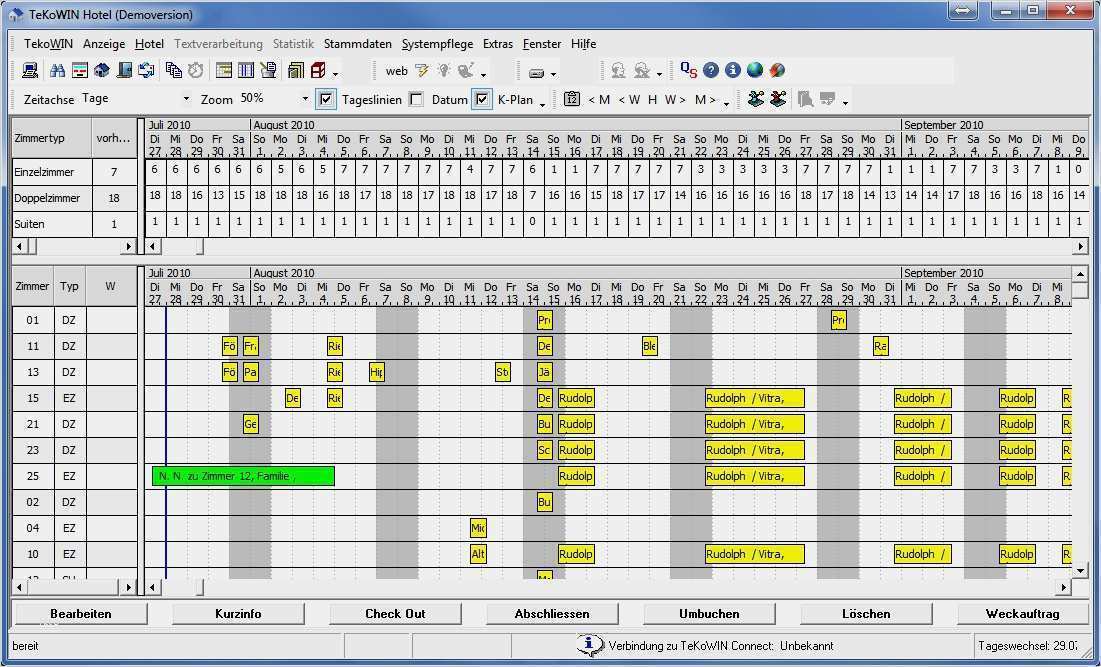Select the house (Hotel) toolbar icon
1101x667 pixels.
click(x=102, y=70)
